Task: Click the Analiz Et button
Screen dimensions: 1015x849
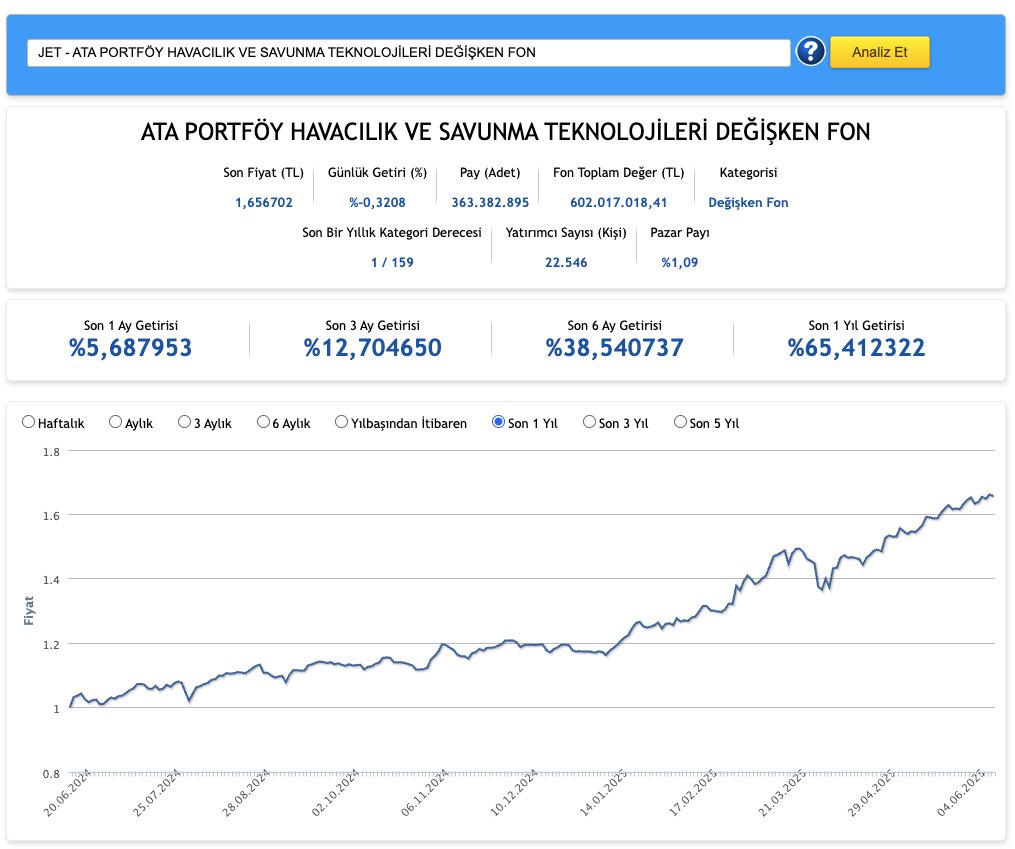Action: pos(880,52)
